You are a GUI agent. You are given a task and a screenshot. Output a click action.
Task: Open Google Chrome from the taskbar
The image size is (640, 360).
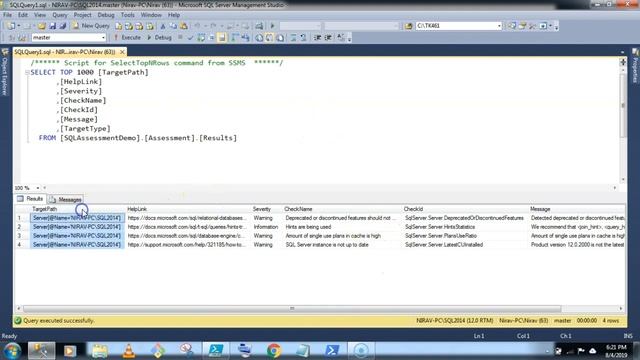[x=274, y=351]
